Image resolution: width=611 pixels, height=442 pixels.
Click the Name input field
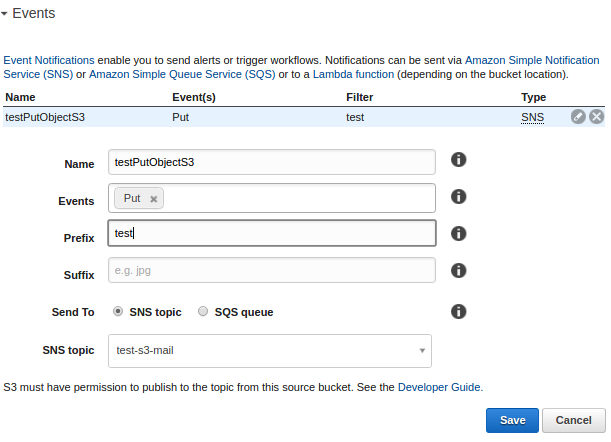click(272, 162)
